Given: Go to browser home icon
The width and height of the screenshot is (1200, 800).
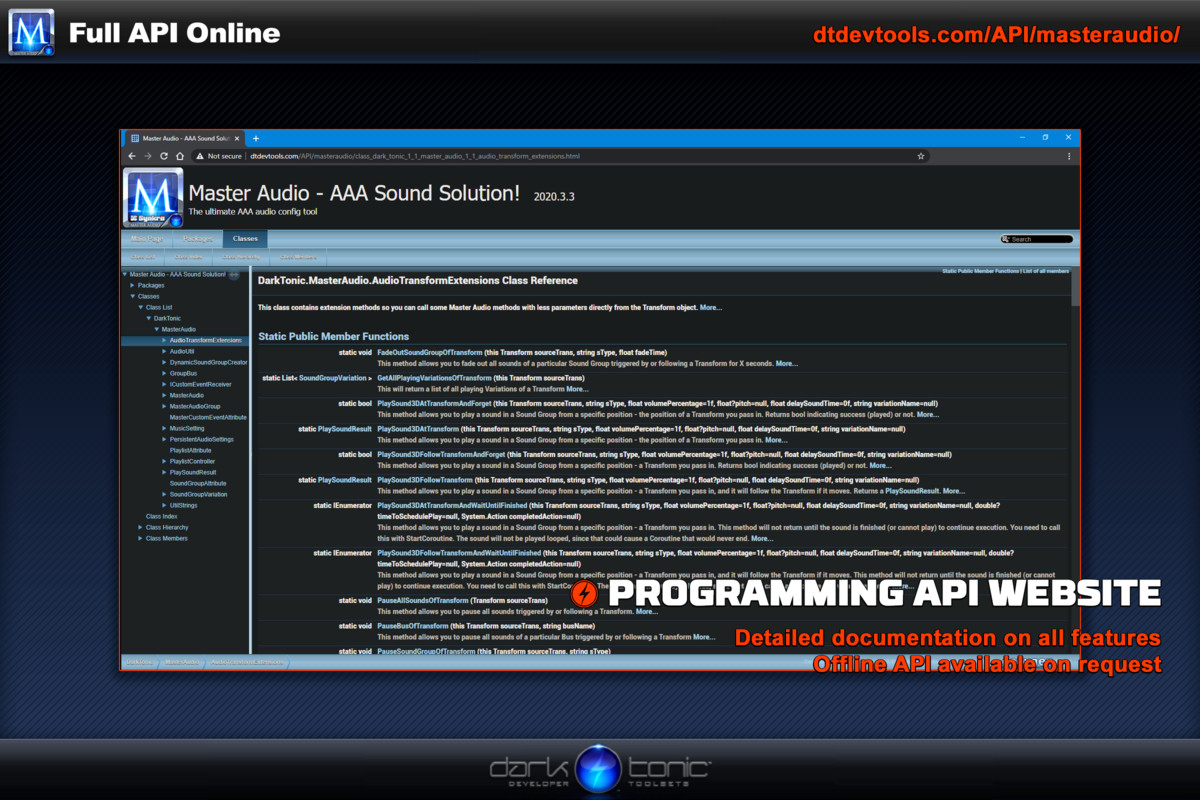Looking at the screenshot, I should pos(180,156).
